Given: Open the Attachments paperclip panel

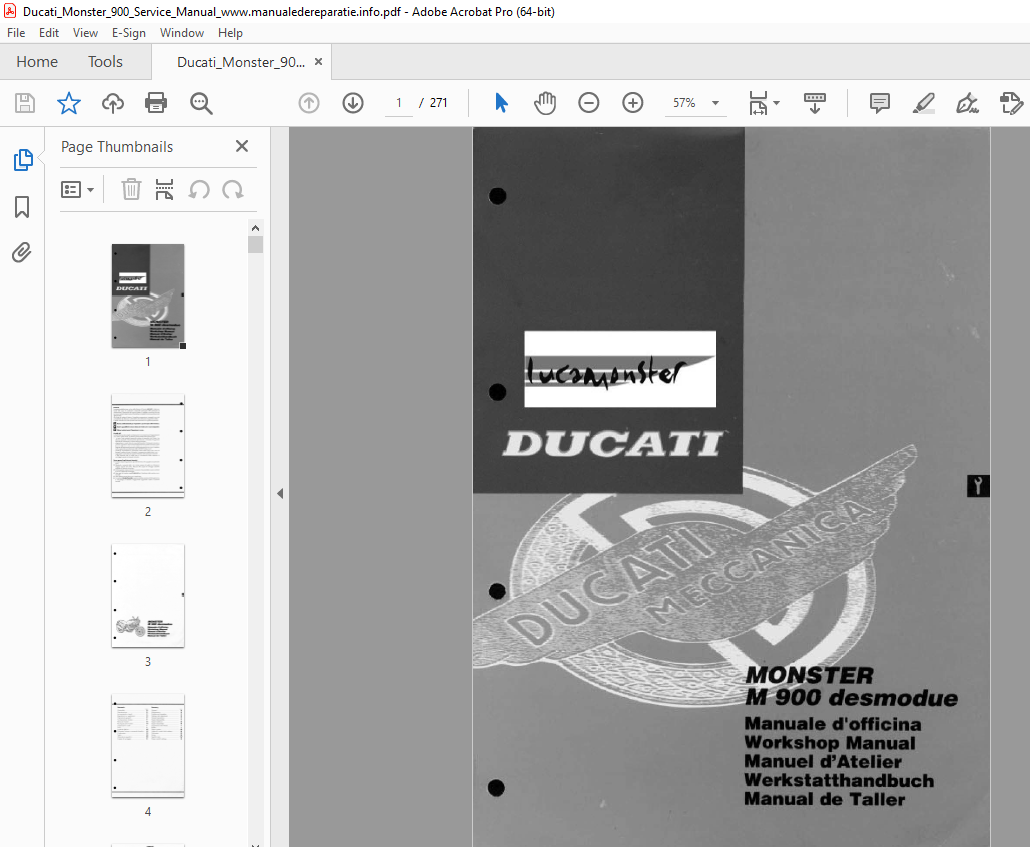Looking at the screenshot, I should click(x=22, y=252).
